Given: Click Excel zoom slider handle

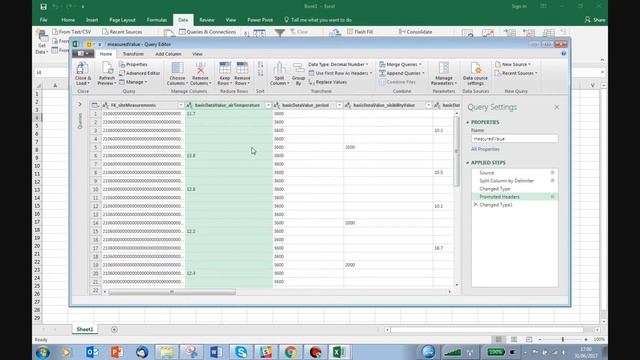Looking at the screenshot, I should (562, 339).
